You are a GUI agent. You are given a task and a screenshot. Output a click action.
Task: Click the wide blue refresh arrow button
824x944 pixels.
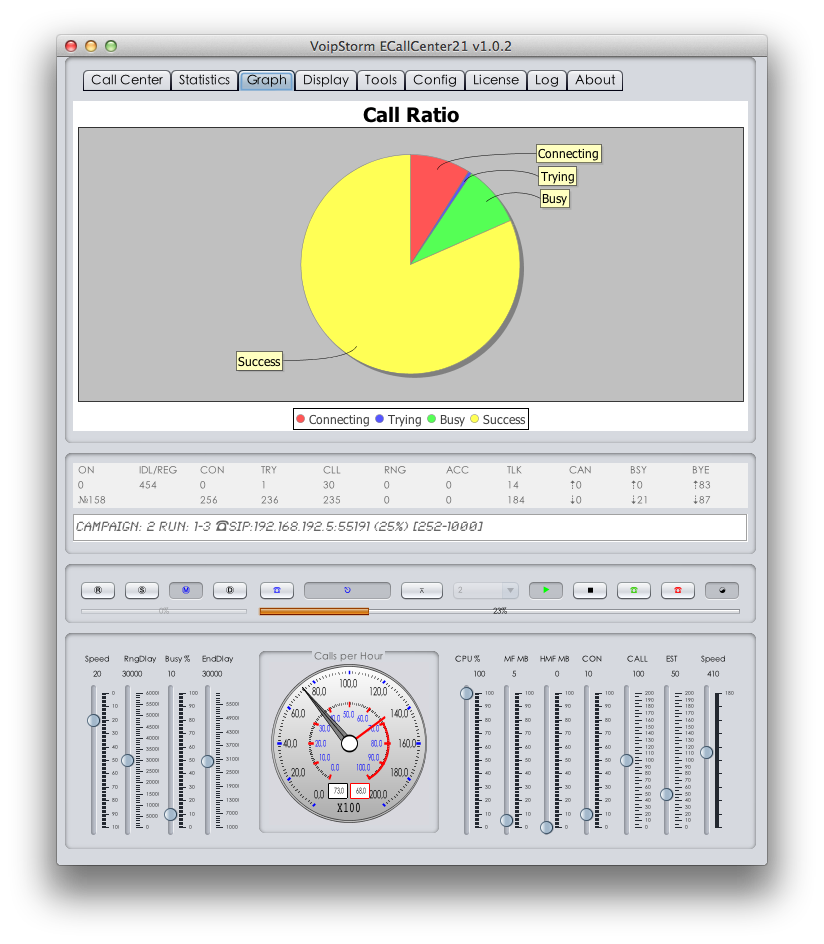tap(347, 590)
